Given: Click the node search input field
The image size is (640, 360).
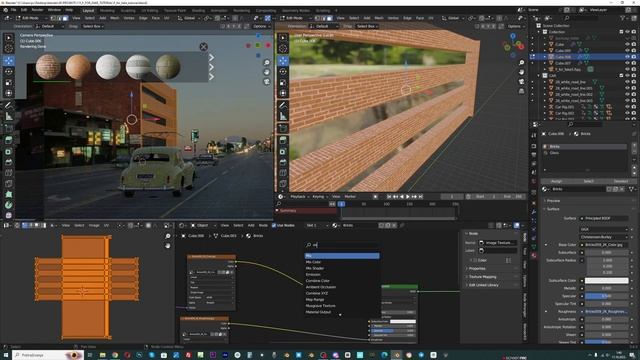Looking at the screenshot, I should tap(342, 245).
